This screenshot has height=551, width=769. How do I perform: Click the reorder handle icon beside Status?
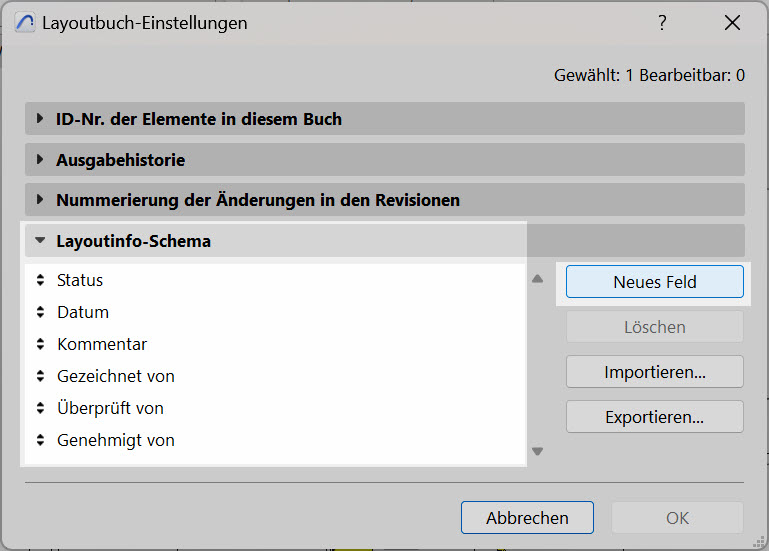pyautogui.click(x=41, y=280)
